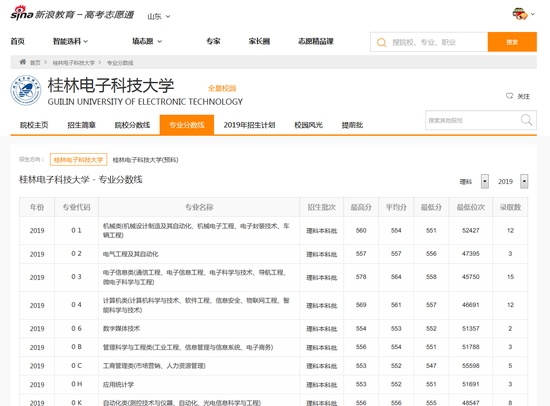This screenshot has height=406, width=550.
Task: Click the orange search magnifier icon
Action: [x=381, y=42]
